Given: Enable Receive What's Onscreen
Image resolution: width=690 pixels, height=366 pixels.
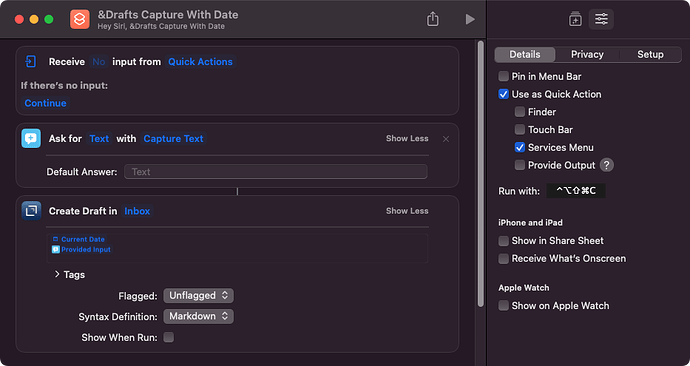Looking at the screenshot, I should point(503,259).
